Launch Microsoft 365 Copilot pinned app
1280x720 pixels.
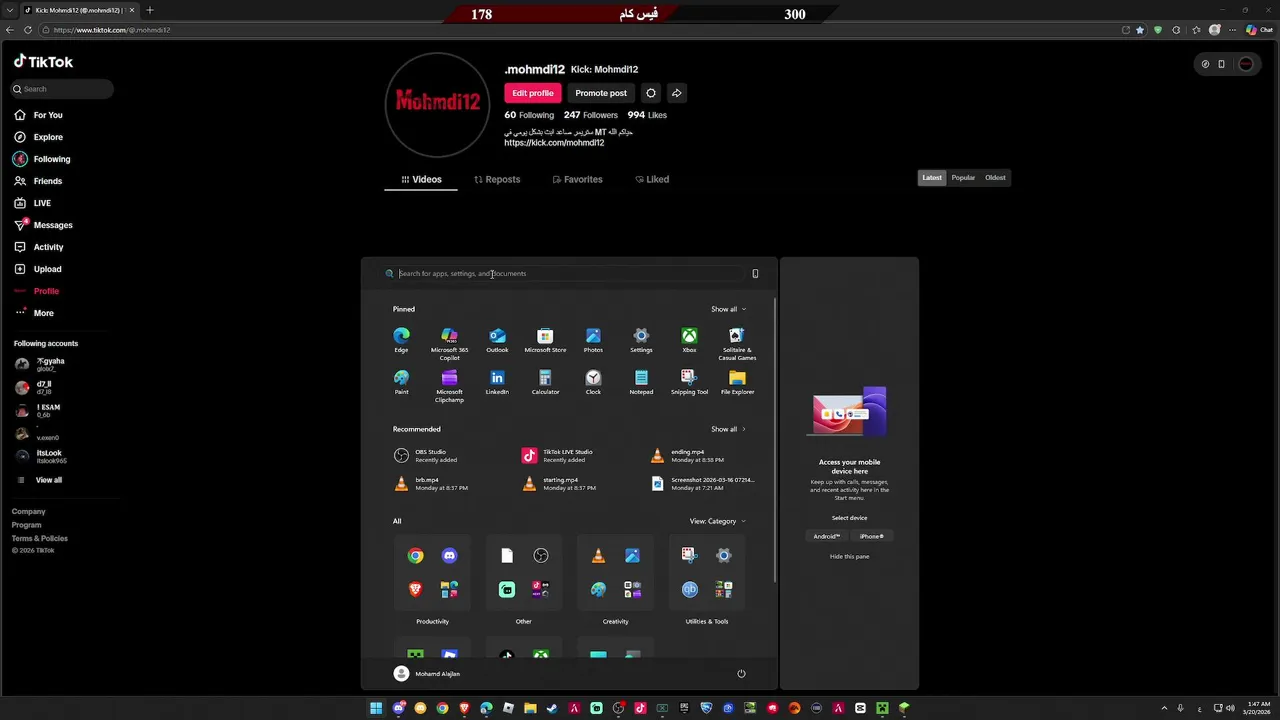coord(449,344)
